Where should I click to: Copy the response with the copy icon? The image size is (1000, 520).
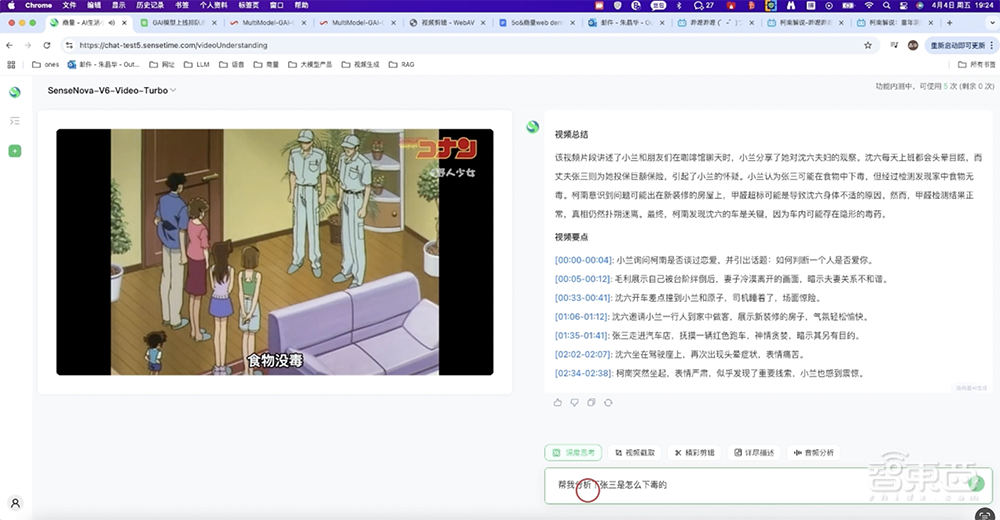(591, 402)
